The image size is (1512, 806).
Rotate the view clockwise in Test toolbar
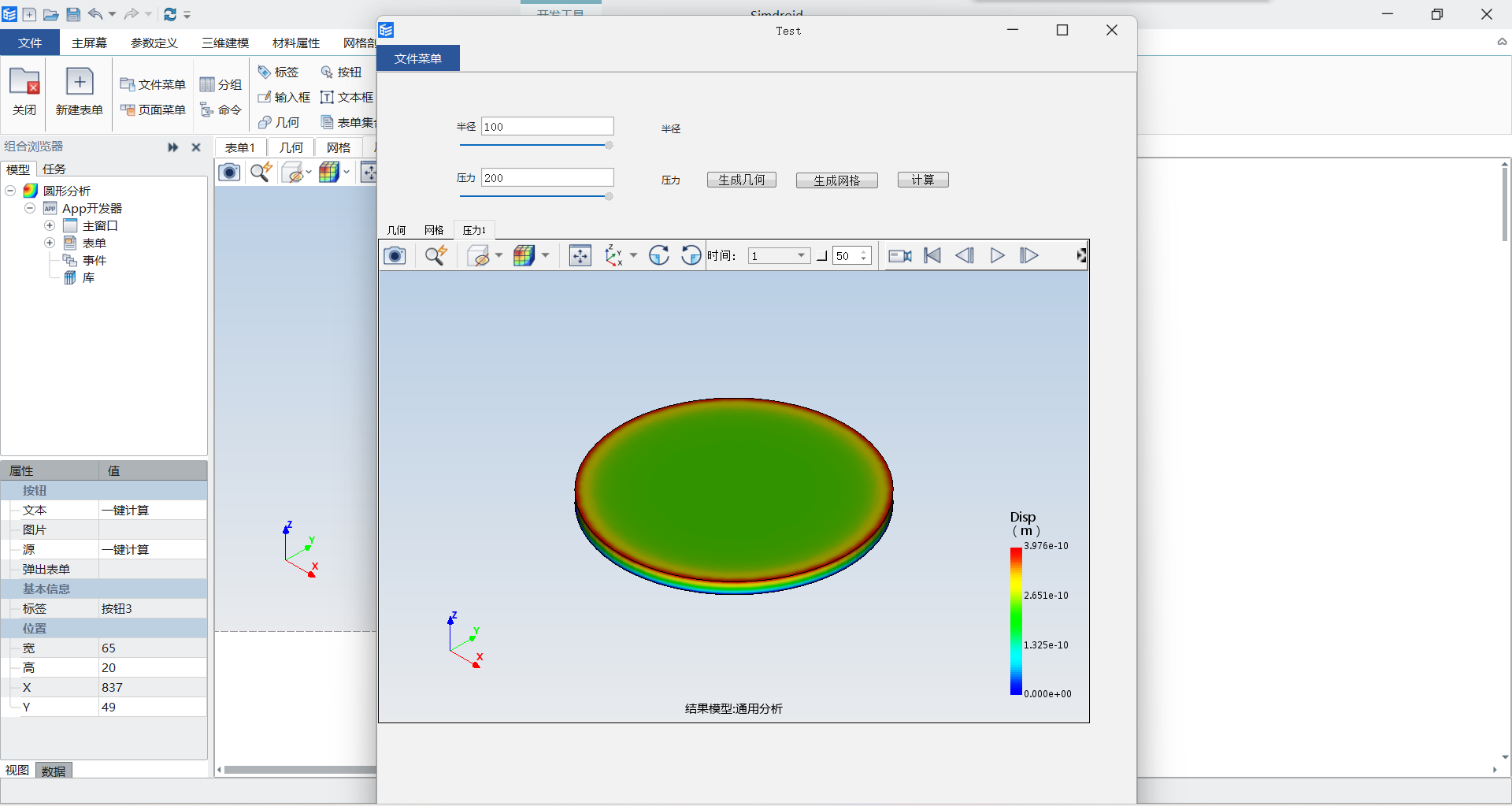659,255
